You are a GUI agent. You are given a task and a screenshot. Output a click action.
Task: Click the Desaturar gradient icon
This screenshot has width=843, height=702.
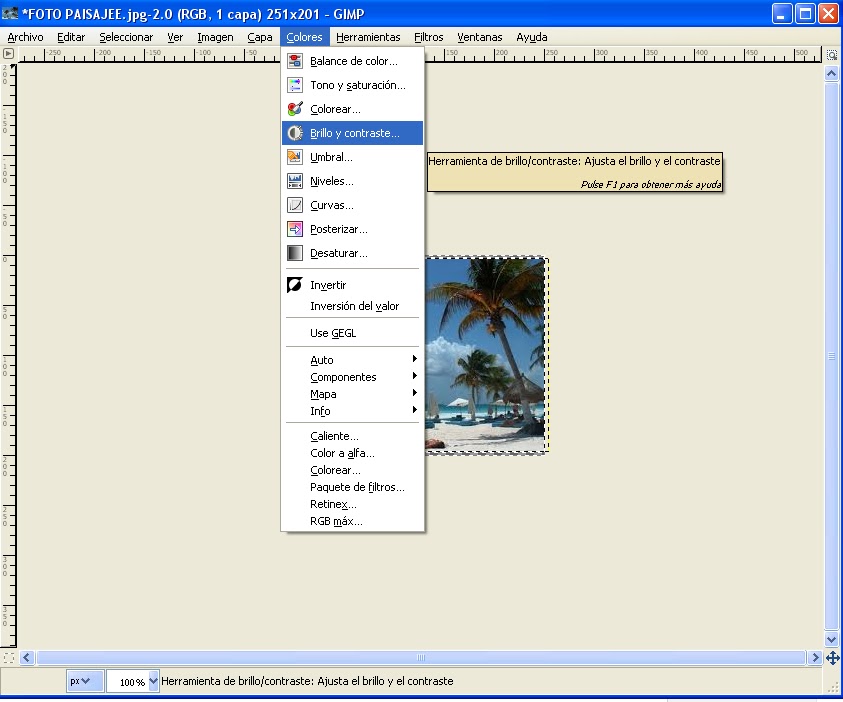(x=295, y=253)
